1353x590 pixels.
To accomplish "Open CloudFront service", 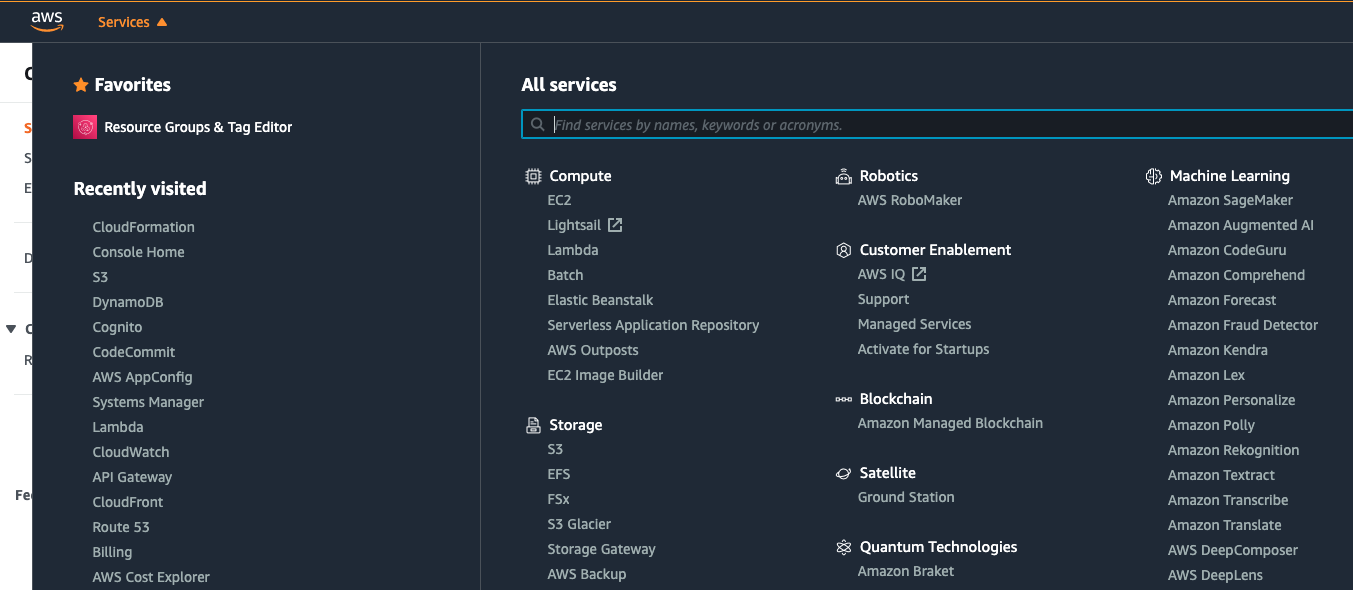I will click(127, 502).
